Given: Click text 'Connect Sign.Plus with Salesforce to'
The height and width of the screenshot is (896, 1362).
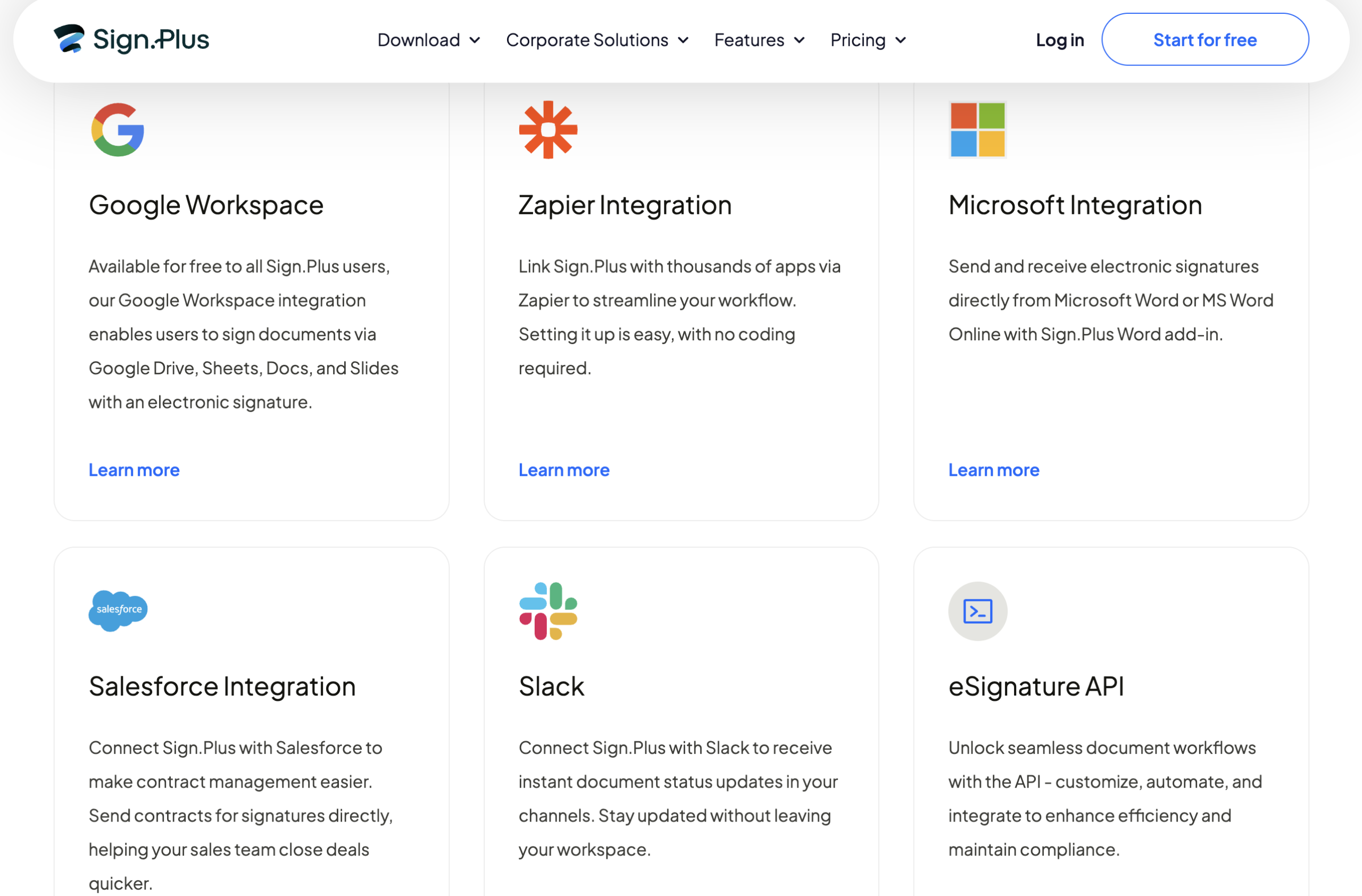Looking at the screenshot, I should [x=235, y=748].
